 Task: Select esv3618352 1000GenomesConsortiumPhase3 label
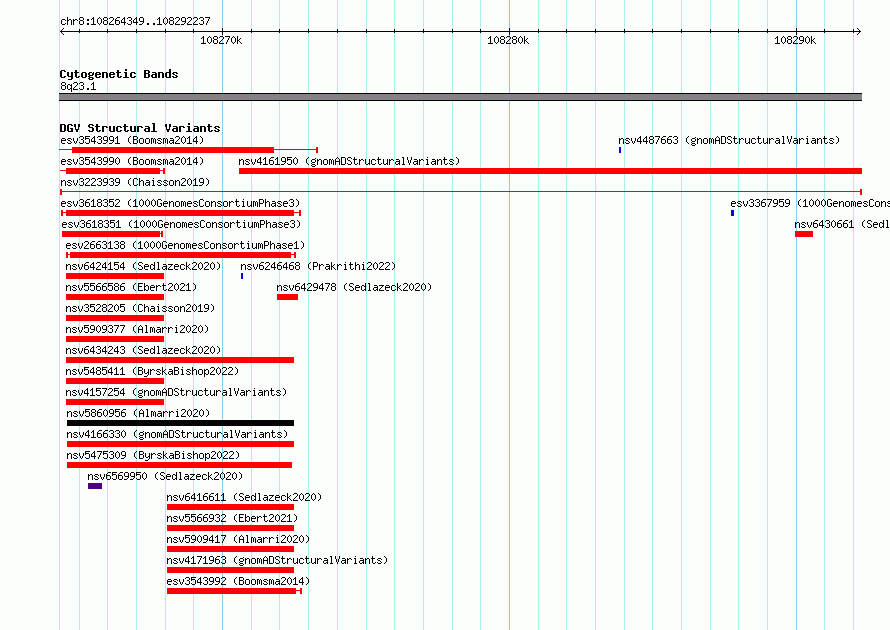coord(180,203)
